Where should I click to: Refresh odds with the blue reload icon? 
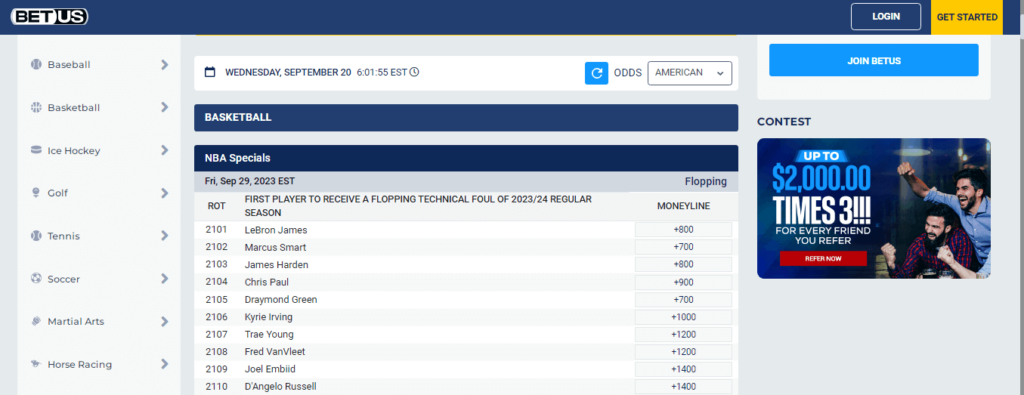[596, 73]
